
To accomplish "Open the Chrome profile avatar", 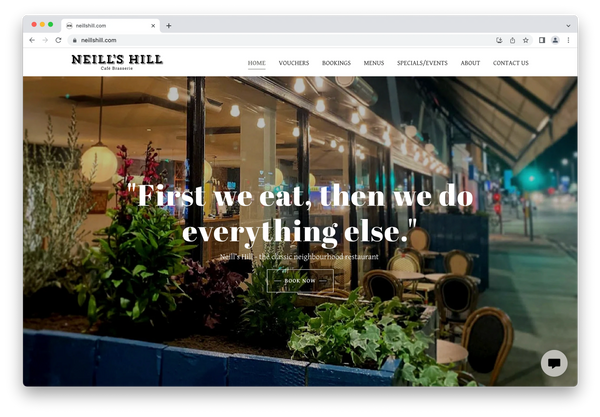I will pyautogui.click(x=555, y=40).
